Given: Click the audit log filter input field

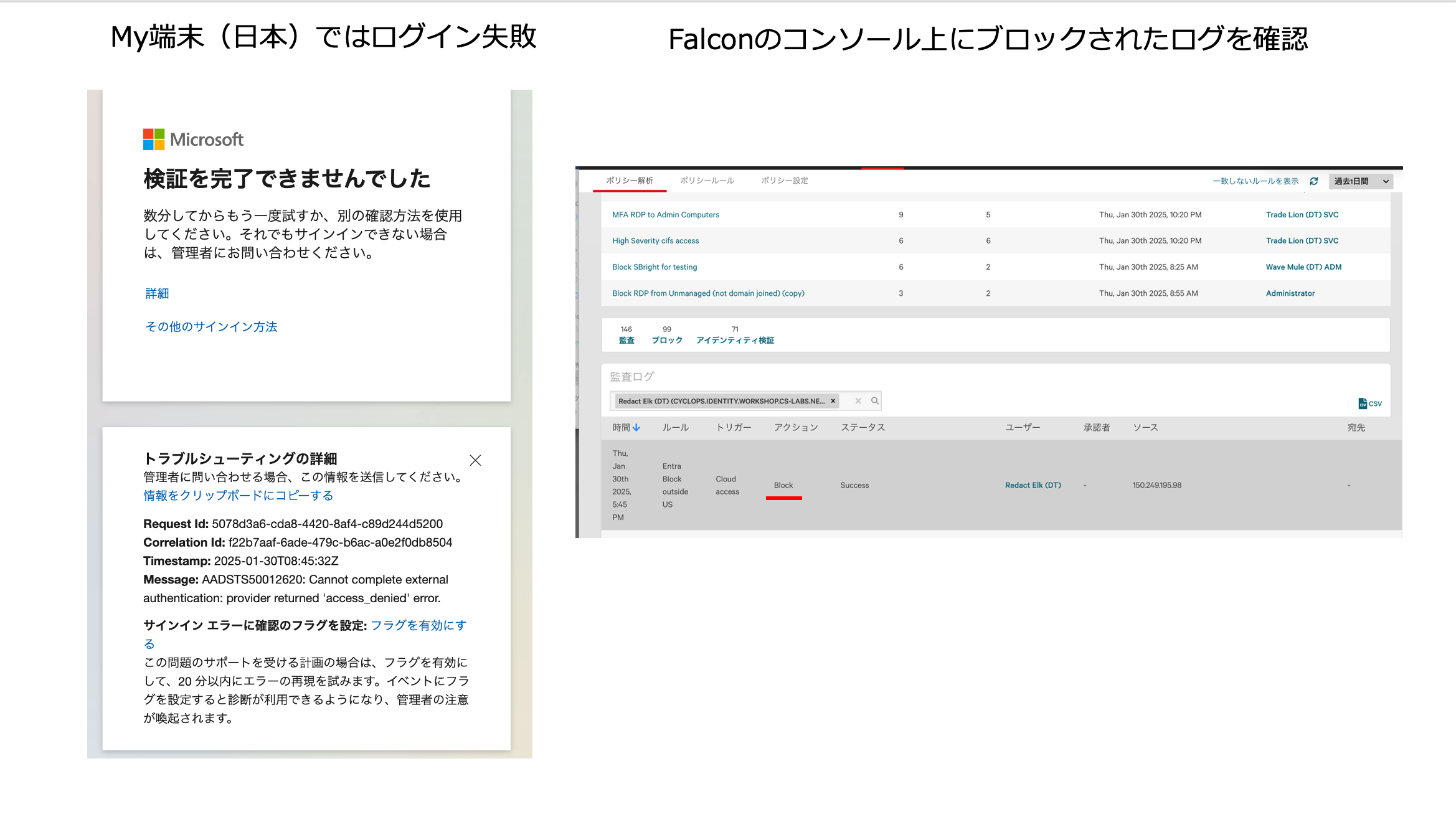Looking at the screenshot, I should tap(745, 401).
